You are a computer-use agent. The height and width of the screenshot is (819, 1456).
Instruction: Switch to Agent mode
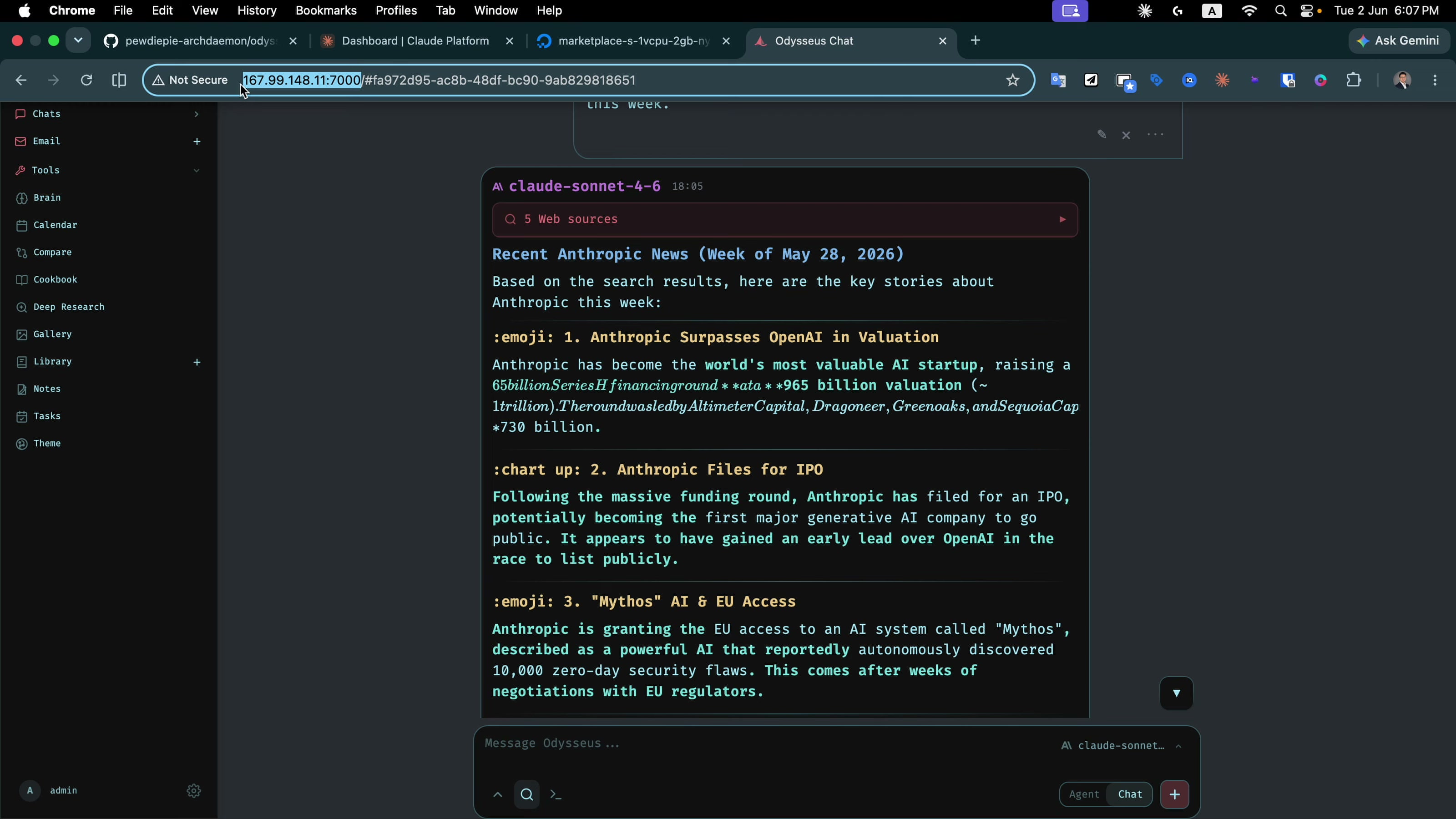pyautogui.click(x=1083, y=794)
